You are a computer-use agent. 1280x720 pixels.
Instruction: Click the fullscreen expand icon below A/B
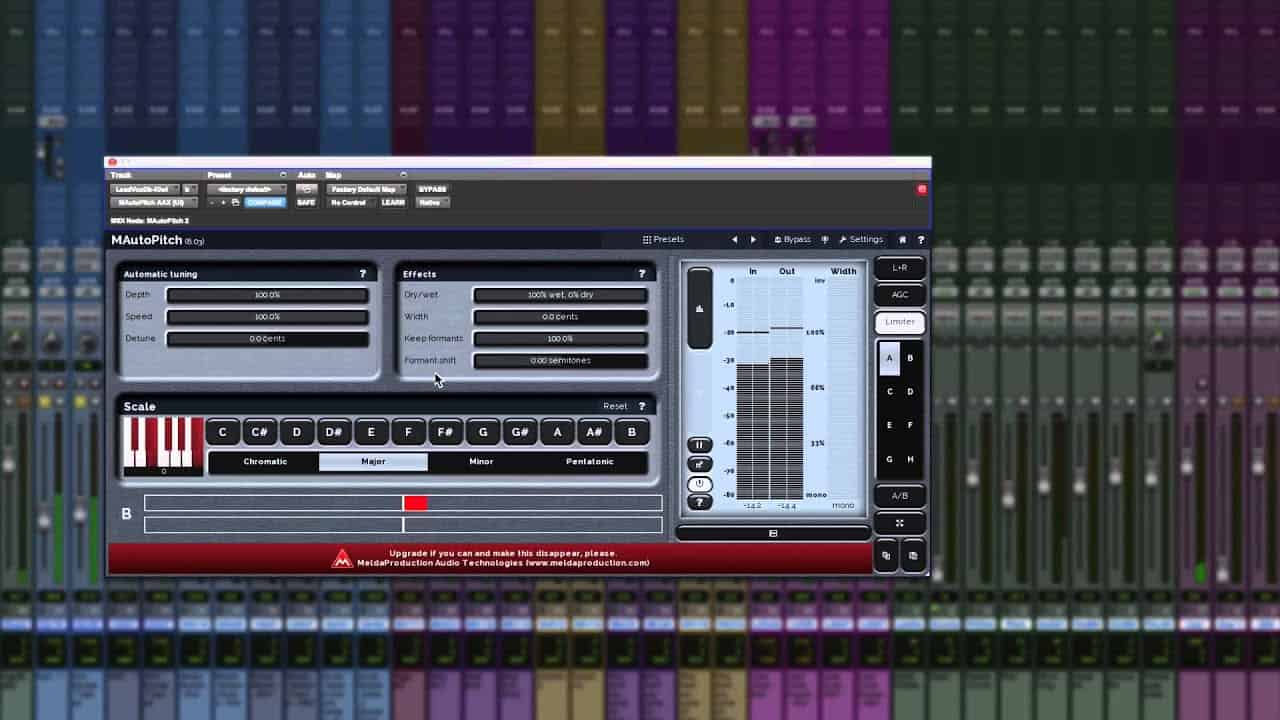click(x=899, y=523)
